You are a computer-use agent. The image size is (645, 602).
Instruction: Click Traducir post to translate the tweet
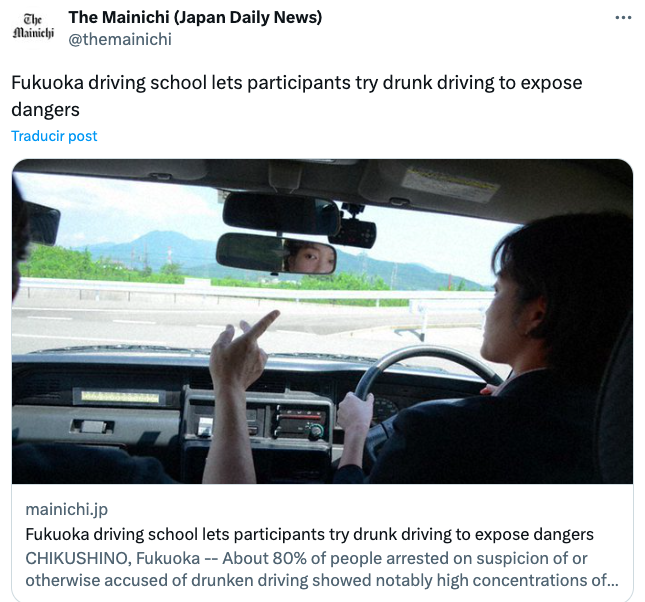(x=54, y=136)
